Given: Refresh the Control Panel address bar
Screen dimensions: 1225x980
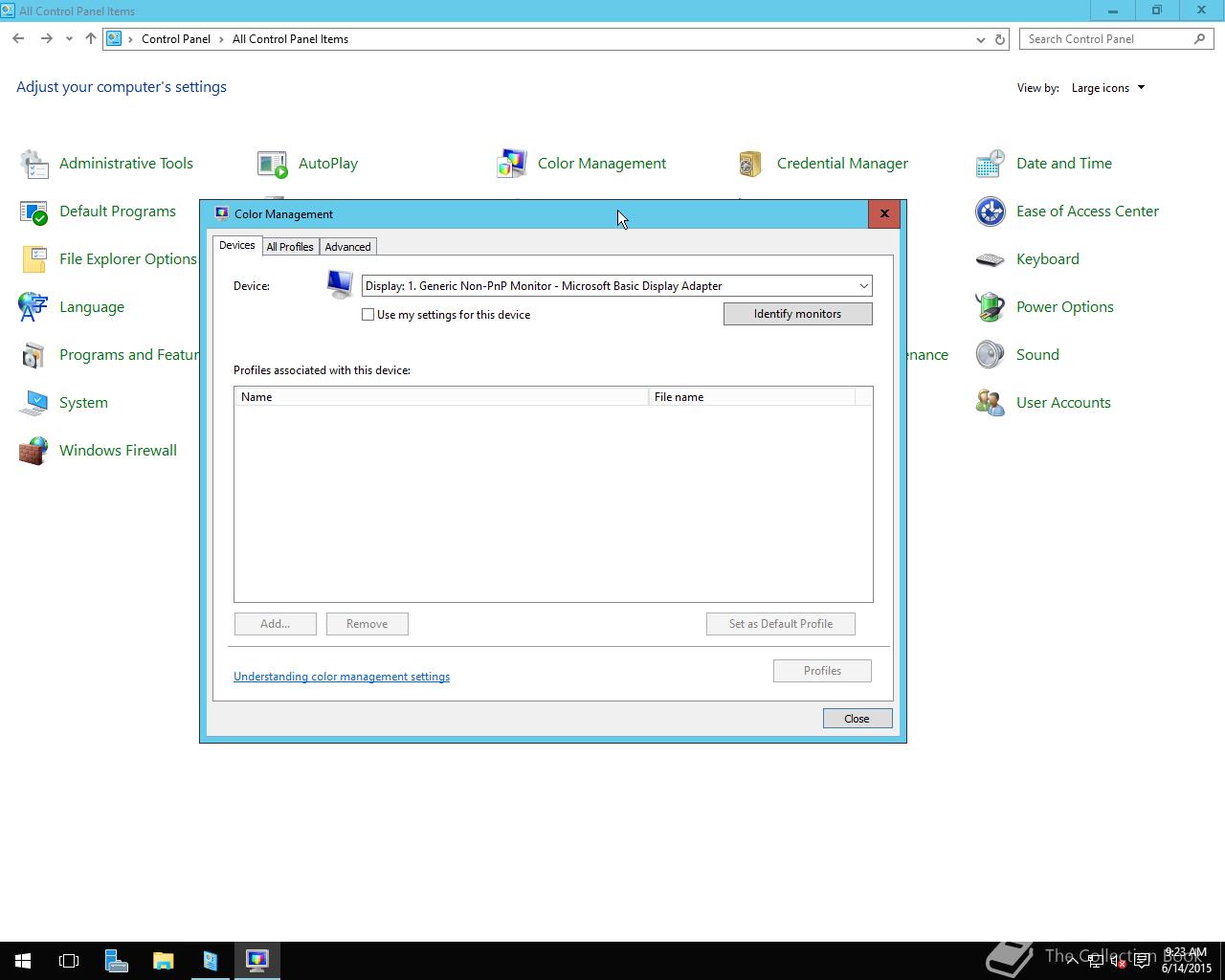Looking at the screenshot, I should click(x=1000, y=39).
